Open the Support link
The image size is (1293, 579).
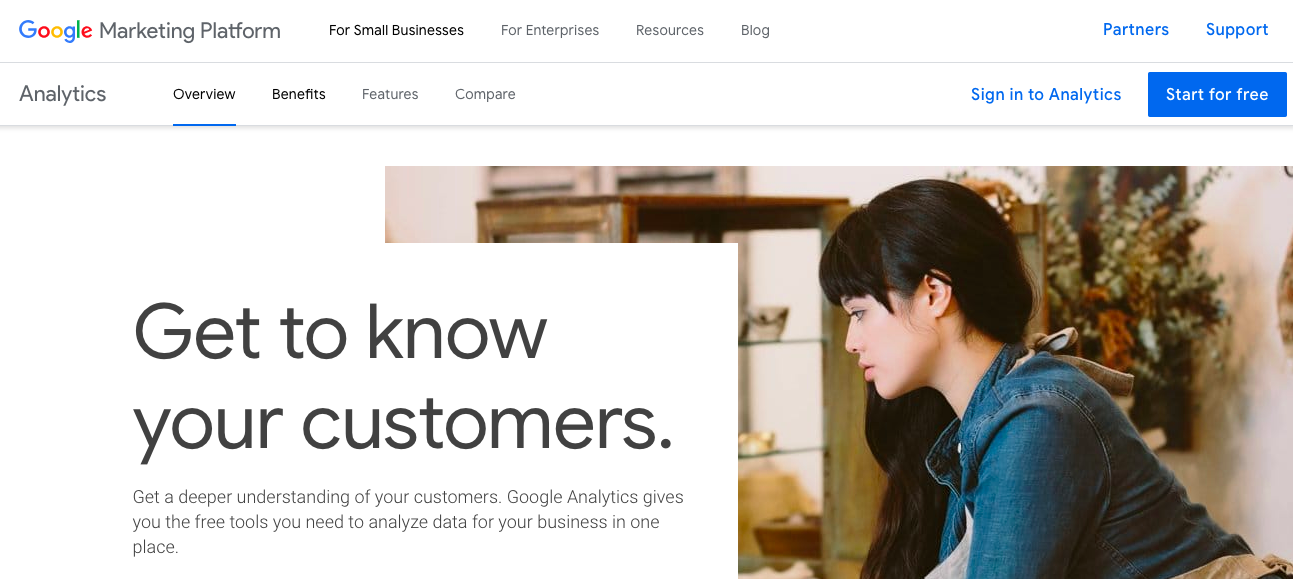(x=1237, y=30)
